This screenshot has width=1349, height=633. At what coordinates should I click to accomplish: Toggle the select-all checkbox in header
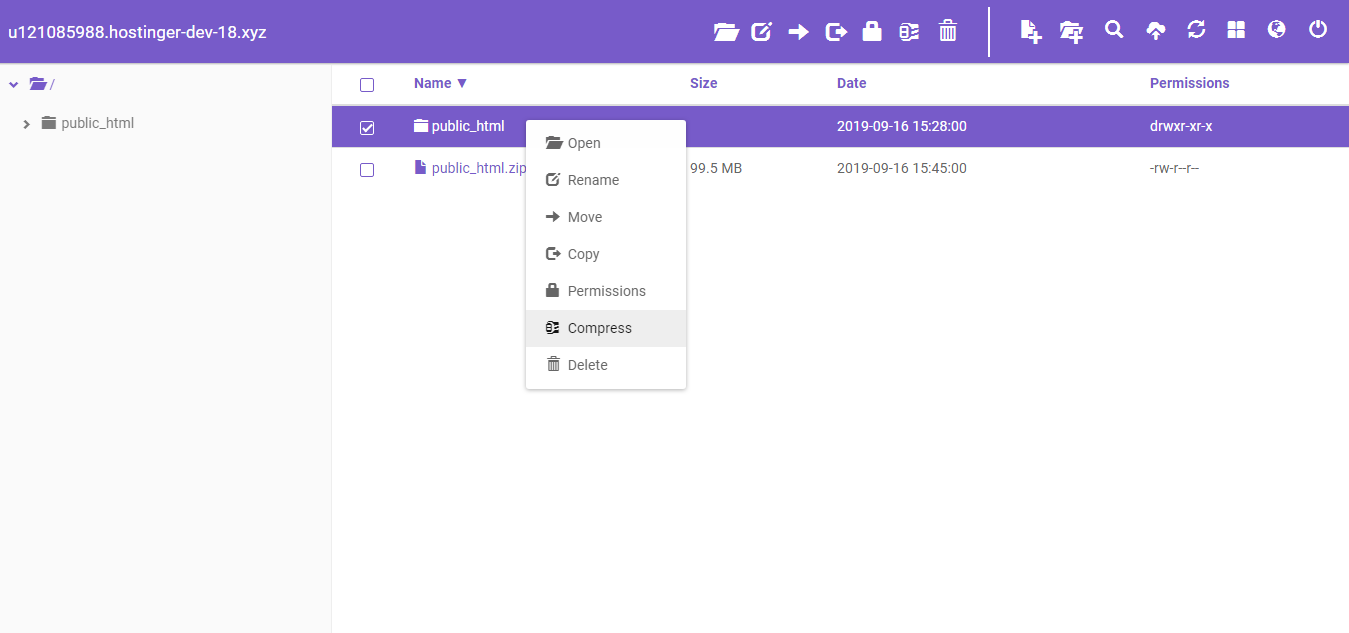point(367,85)
